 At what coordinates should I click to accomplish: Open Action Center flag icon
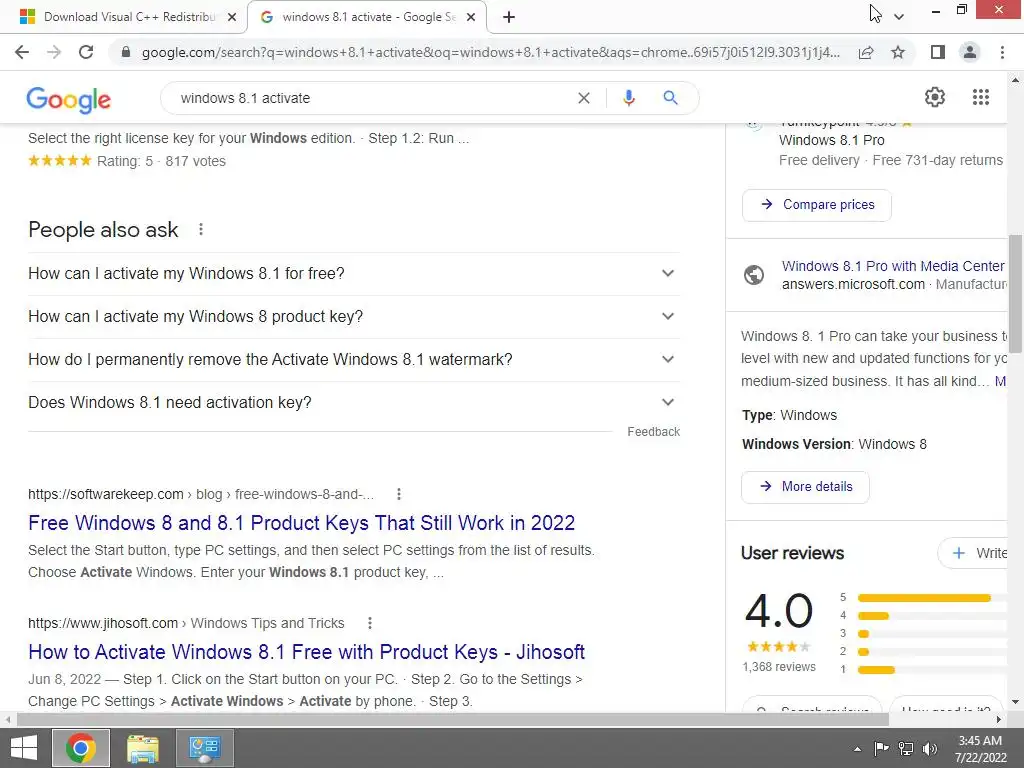coord(881,748)
